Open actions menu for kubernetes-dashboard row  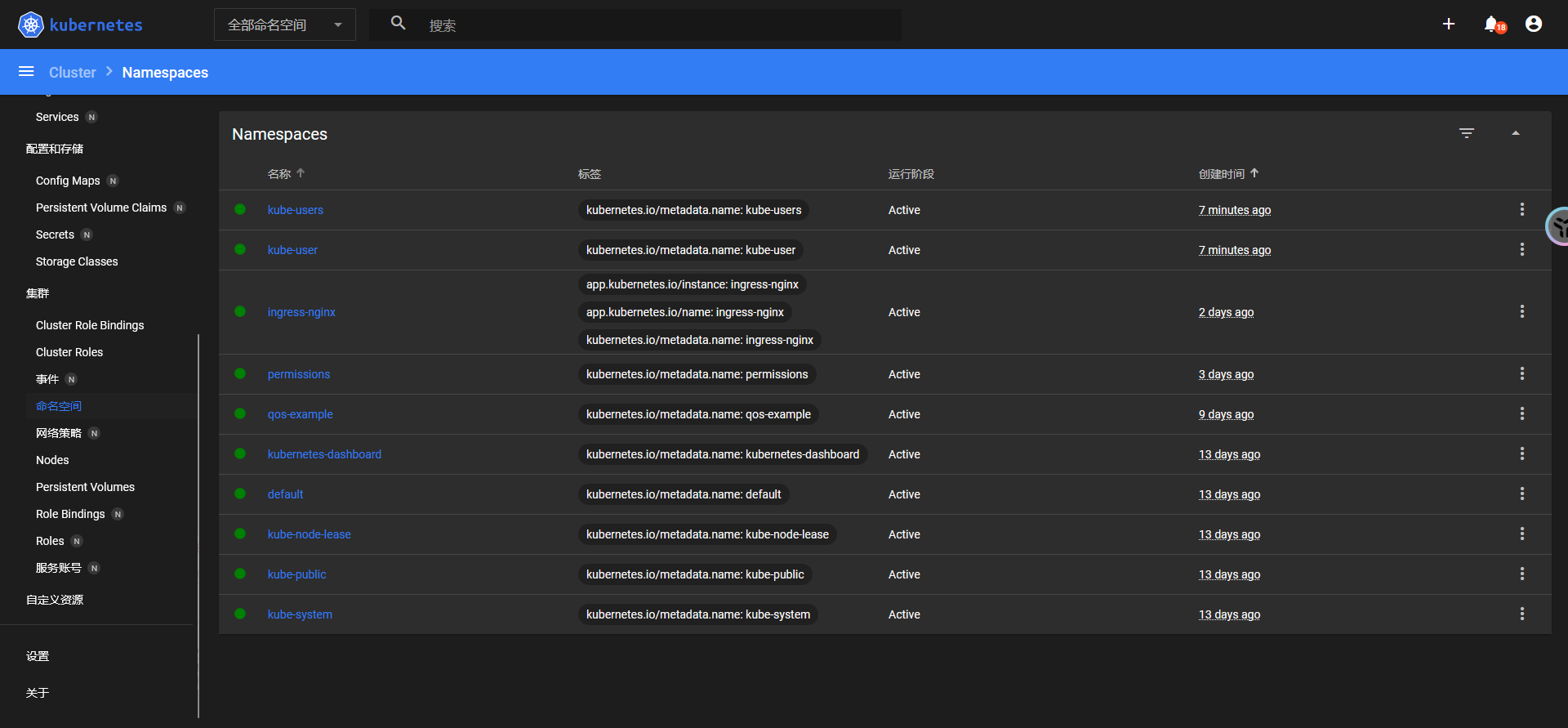[x=1522, y=454]
